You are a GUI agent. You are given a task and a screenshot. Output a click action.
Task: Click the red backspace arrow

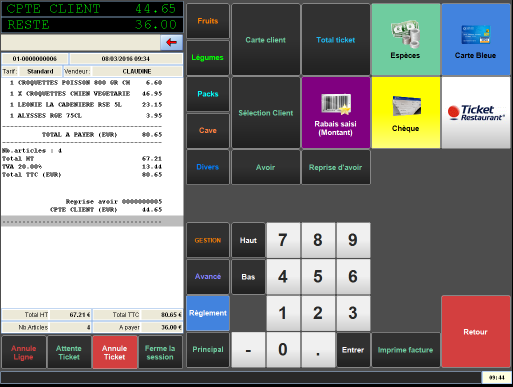[171, 42]
